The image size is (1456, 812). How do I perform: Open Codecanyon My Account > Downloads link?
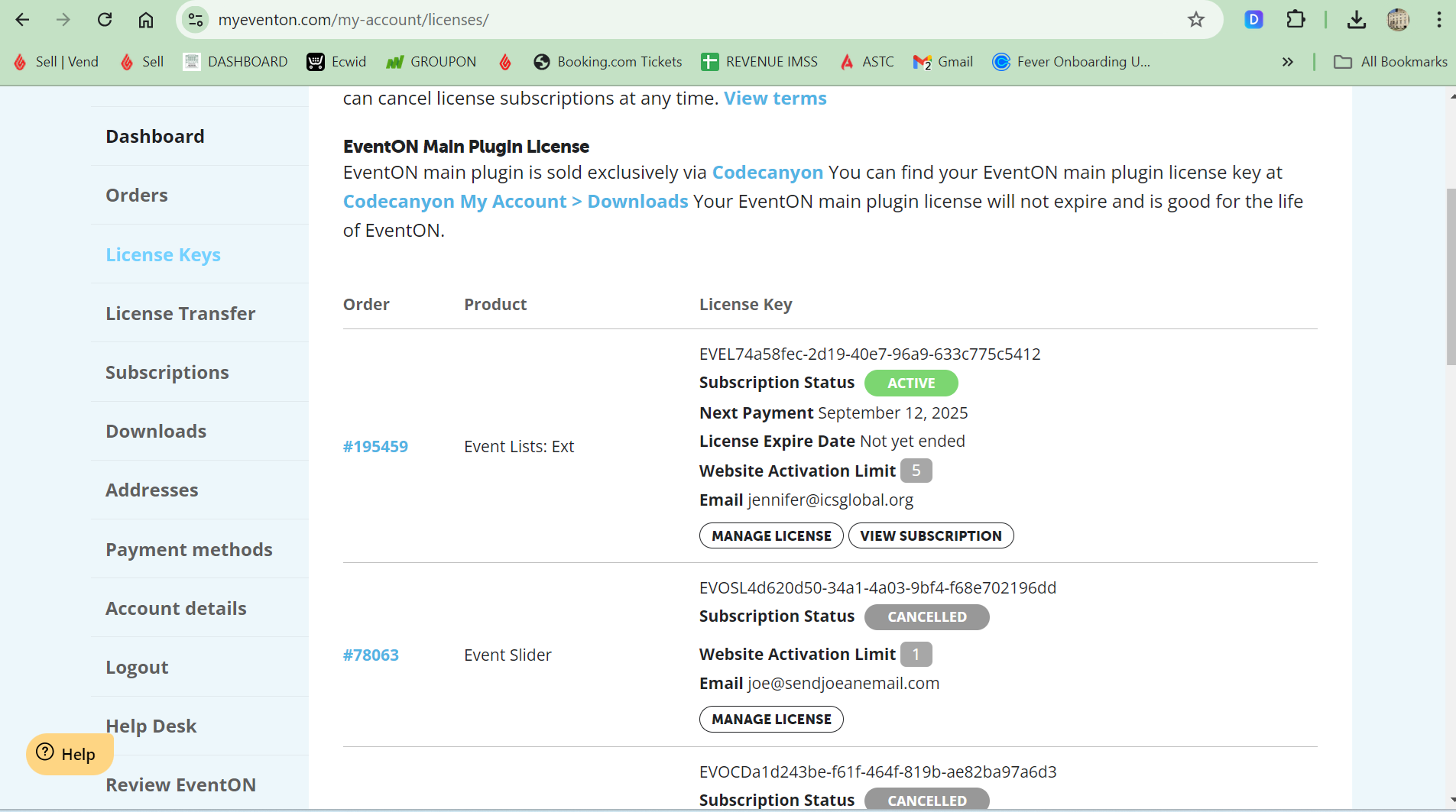[x=515, y=202]
